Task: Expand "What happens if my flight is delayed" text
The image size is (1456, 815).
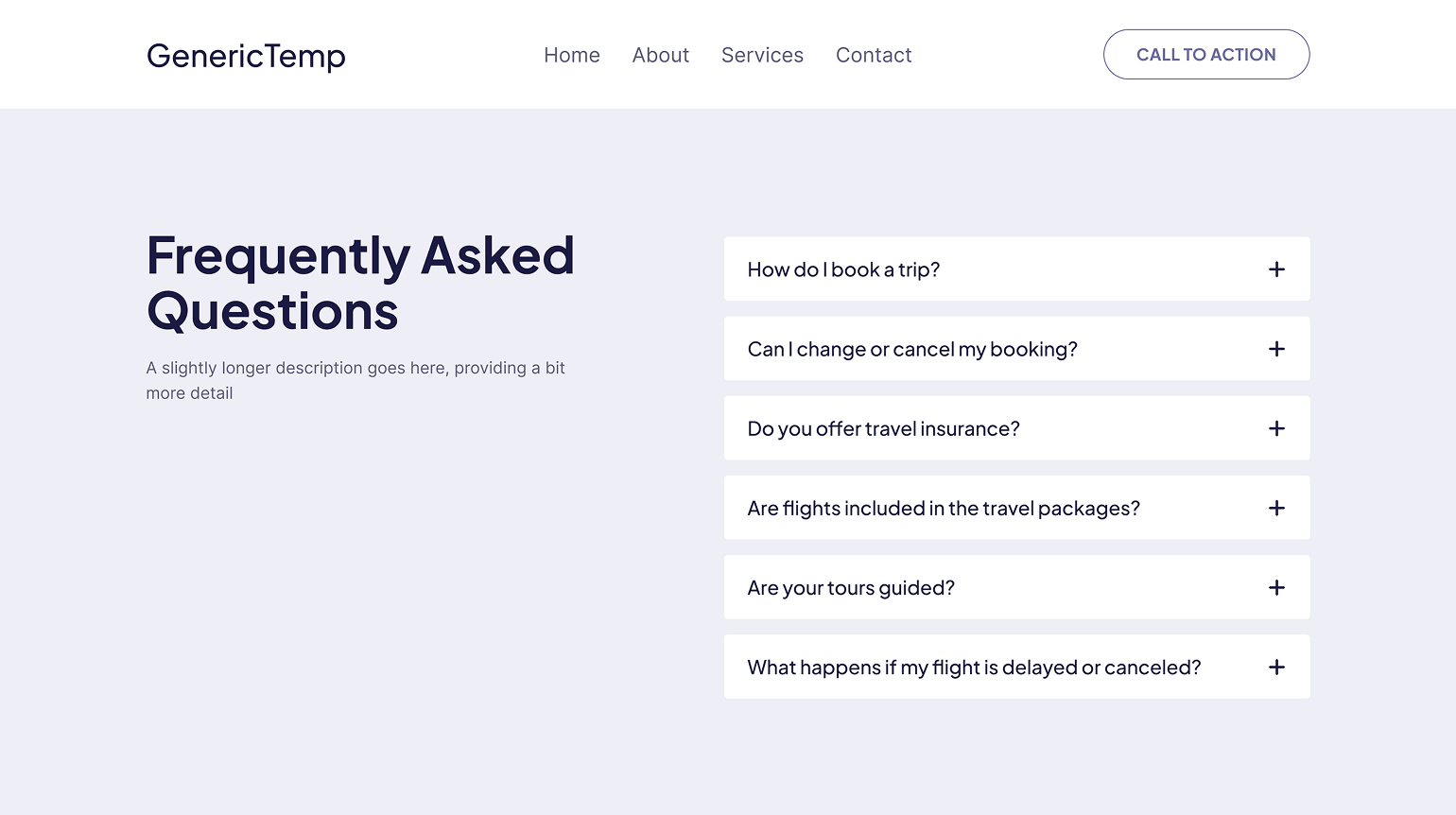Action: point(974,667)
